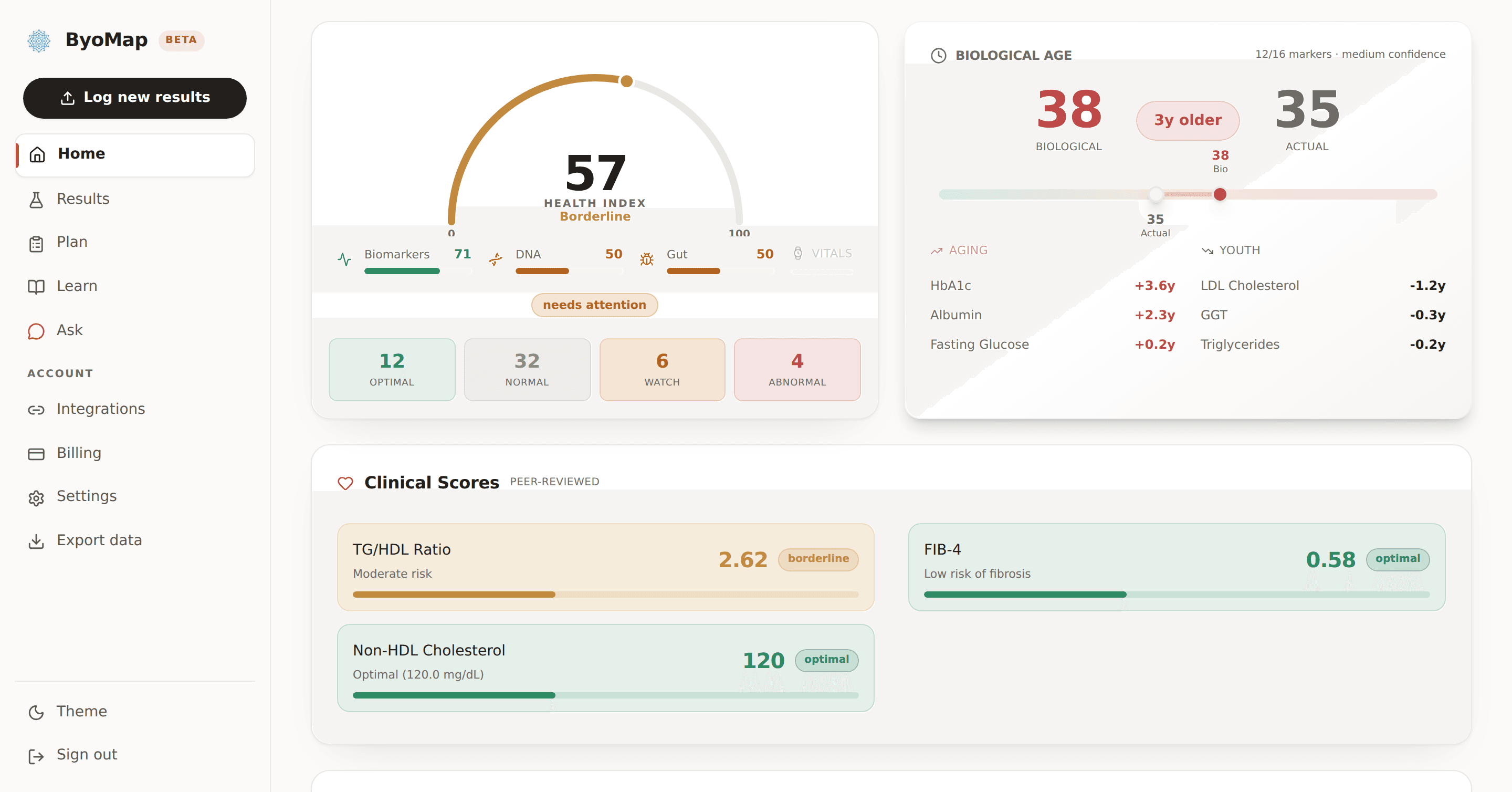Click the Health Index score 57
The height and width of the screenshot is (792, 1512).
click(x=595, y=173)
